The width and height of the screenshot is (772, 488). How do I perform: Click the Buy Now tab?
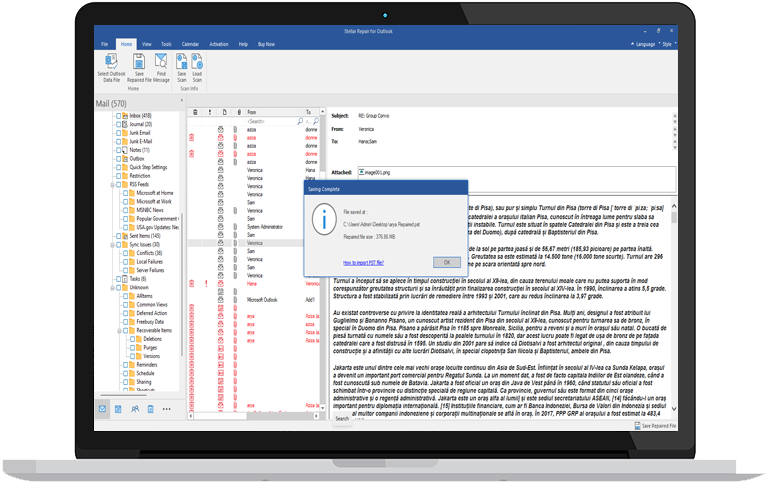(266, 44)
